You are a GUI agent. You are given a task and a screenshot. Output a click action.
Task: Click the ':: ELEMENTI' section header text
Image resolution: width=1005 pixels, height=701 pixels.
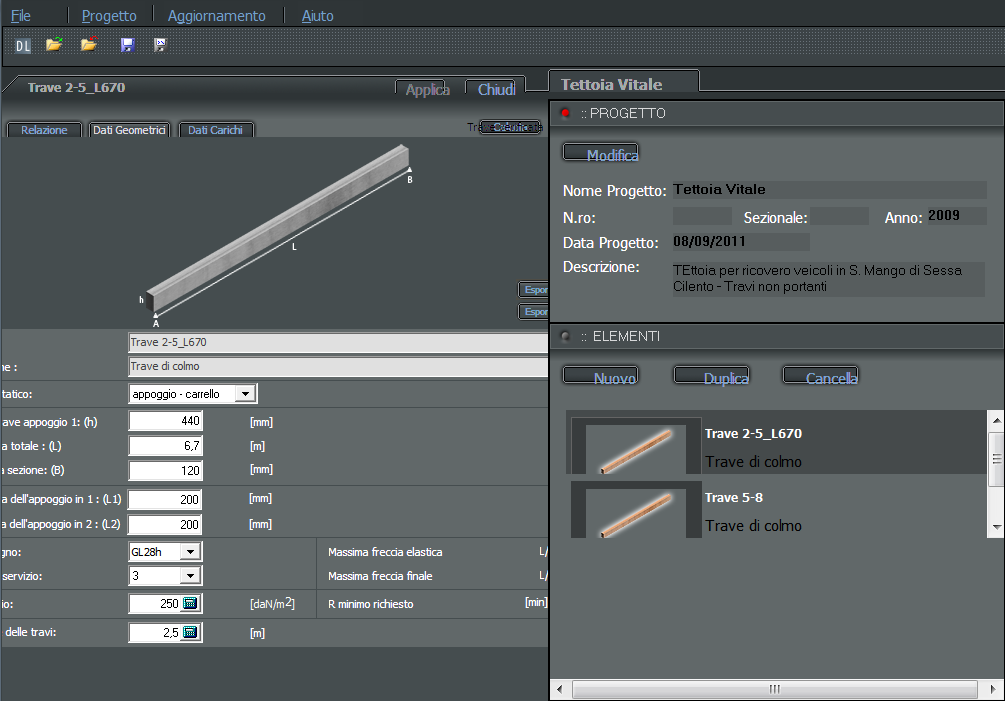620,336
